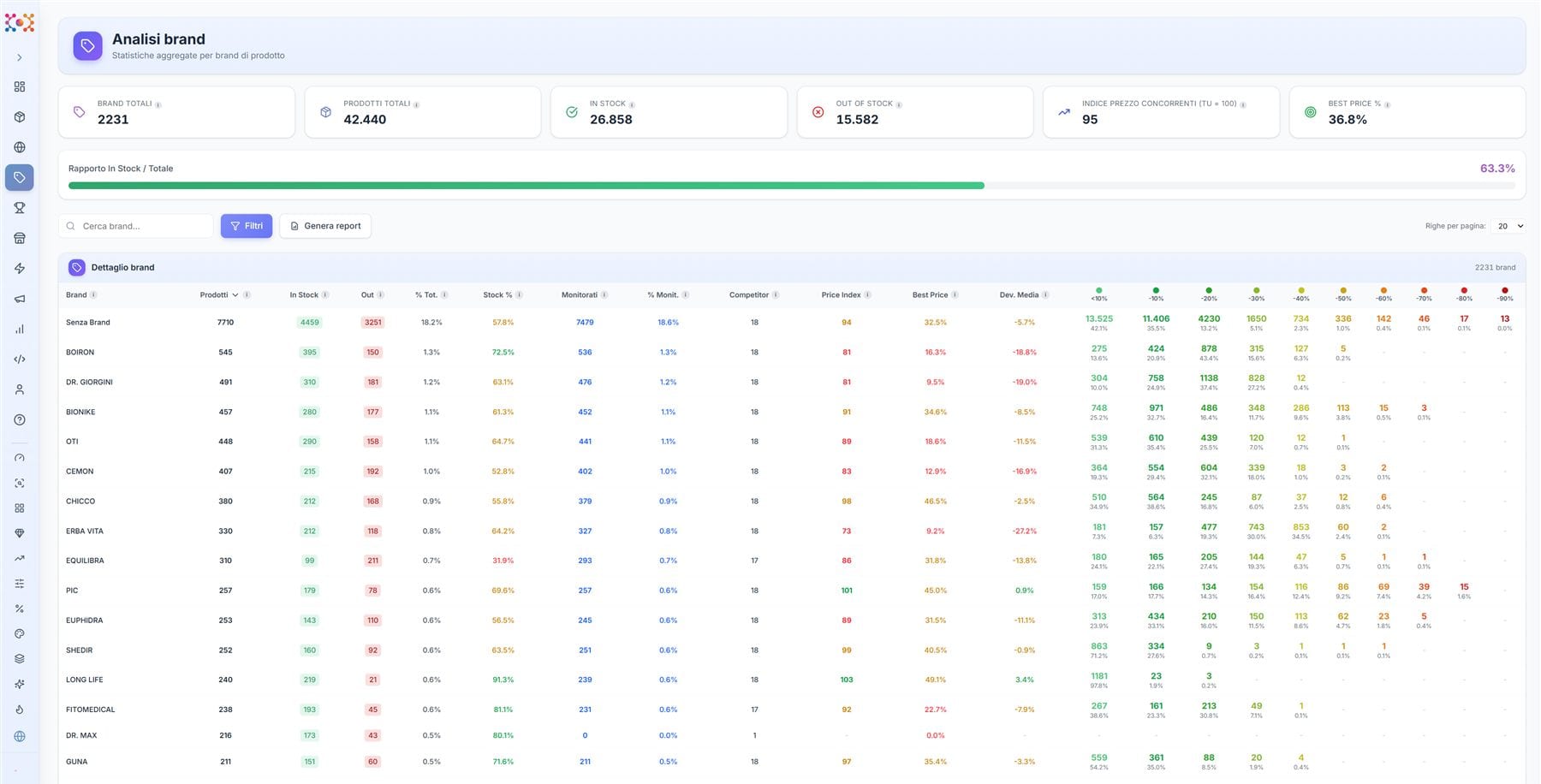Viewport: 1541px width, 784px height.
Task: Open the flame icon in sidebar
Action: coord(19,710)
